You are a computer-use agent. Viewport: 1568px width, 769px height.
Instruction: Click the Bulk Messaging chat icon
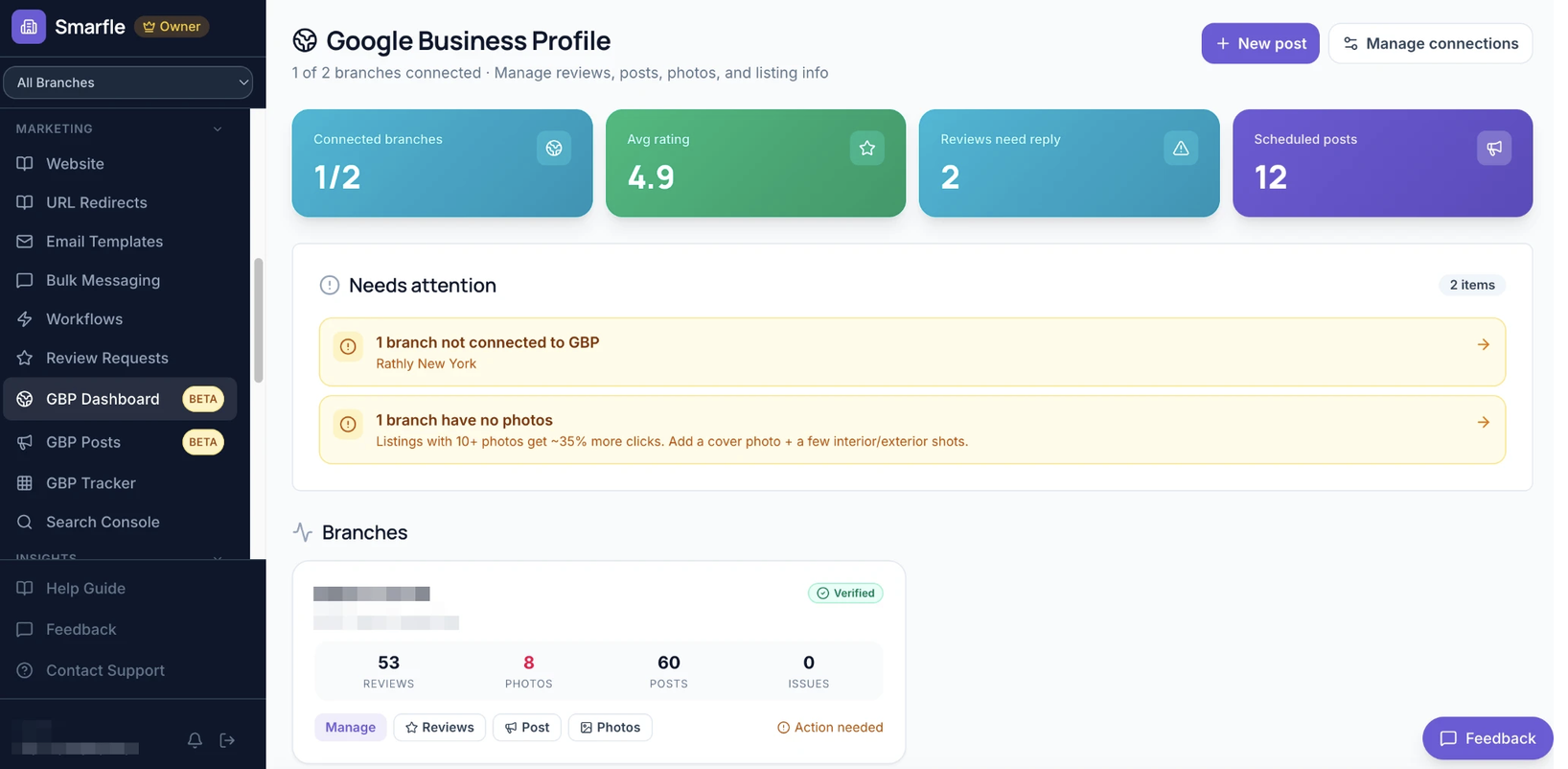pos(25,280)
